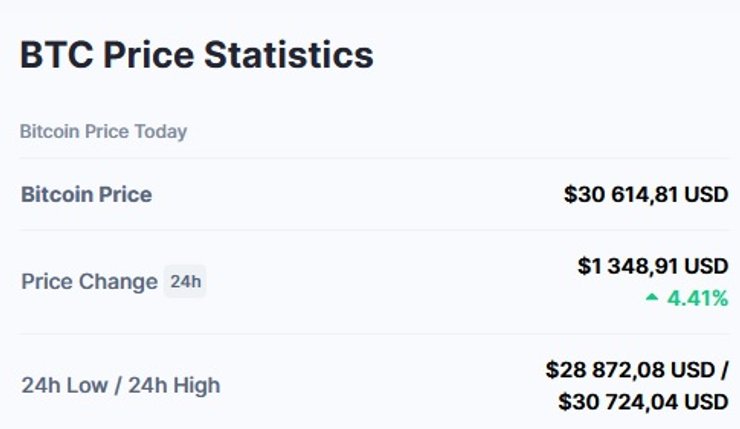The image size is (740, 429).
Task: Click the word Today in the subheading
Action: (163, 132)
